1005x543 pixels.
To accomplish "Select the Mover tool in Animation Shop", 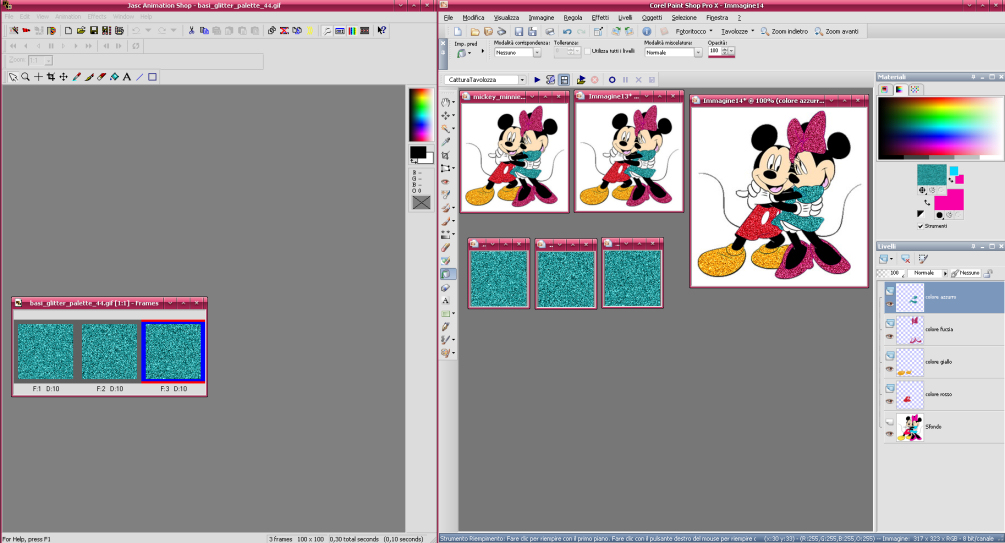I will 63,77.
